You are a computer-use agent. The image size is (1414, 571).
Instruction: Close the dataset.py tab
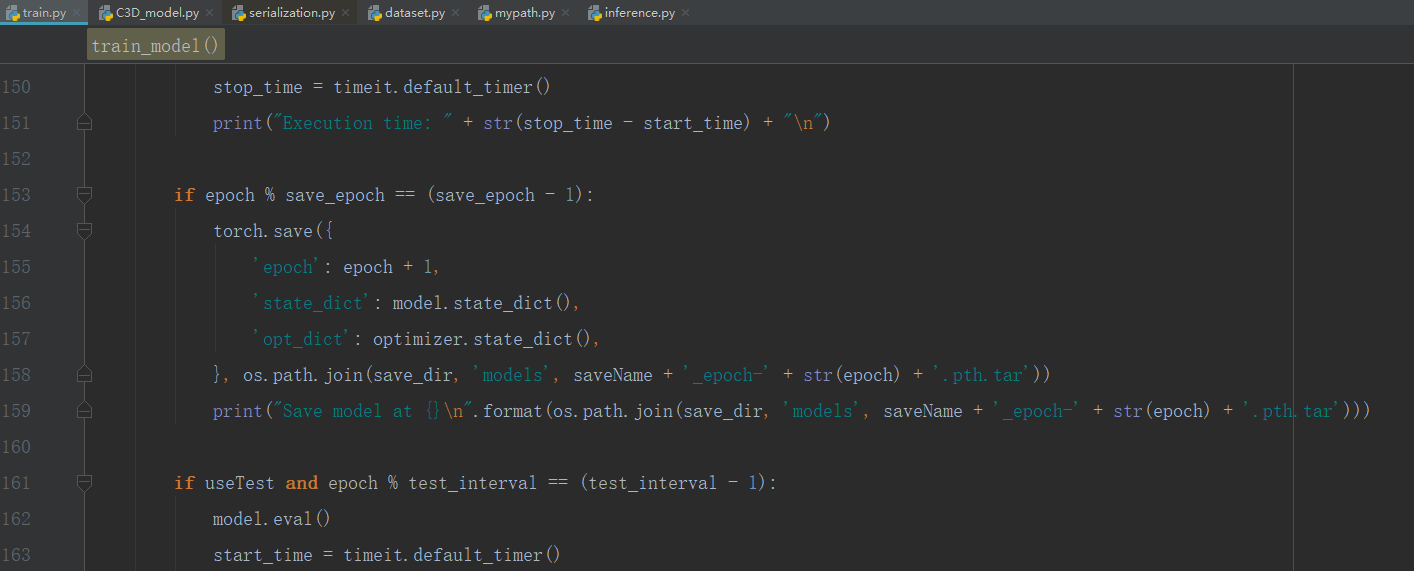456,14
